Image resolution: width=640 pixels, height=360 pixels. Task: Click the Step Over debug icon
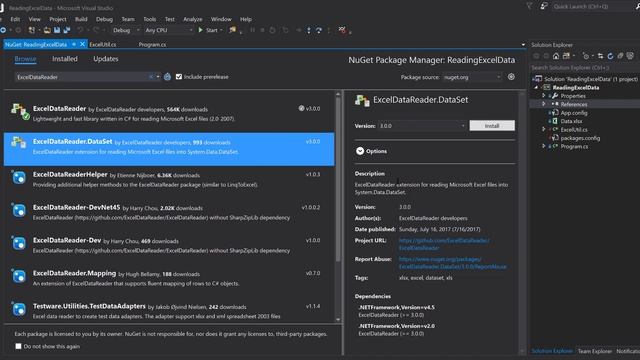[x=319, y=30]
